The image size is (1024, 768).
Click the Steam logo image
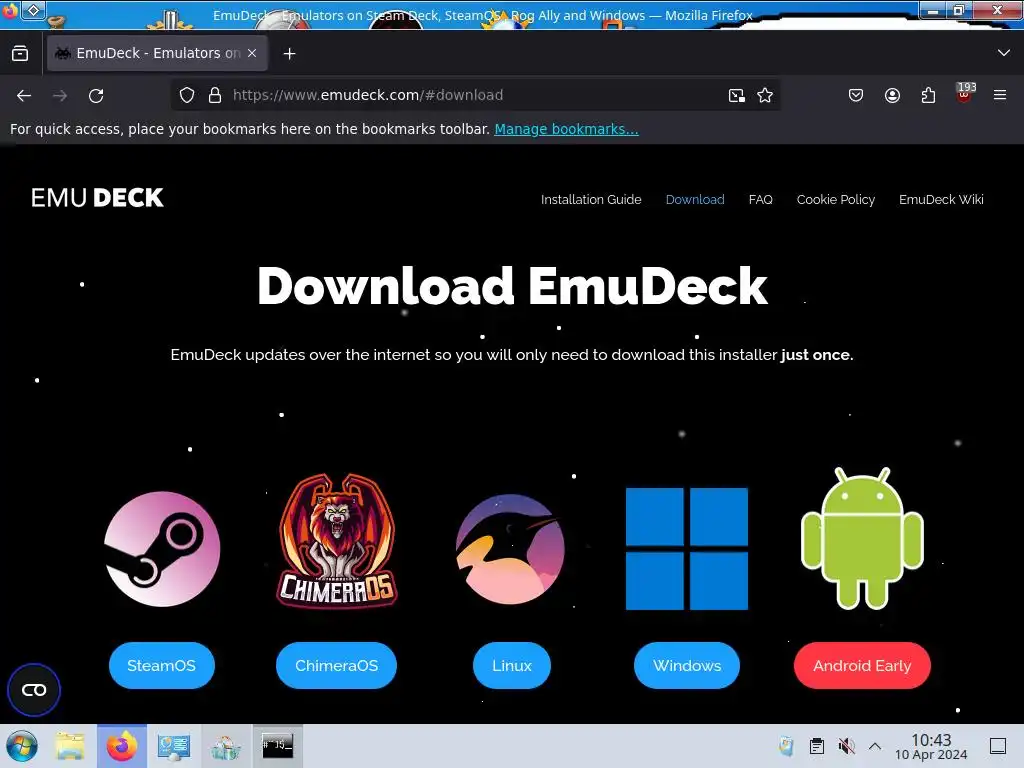(162, 549)
